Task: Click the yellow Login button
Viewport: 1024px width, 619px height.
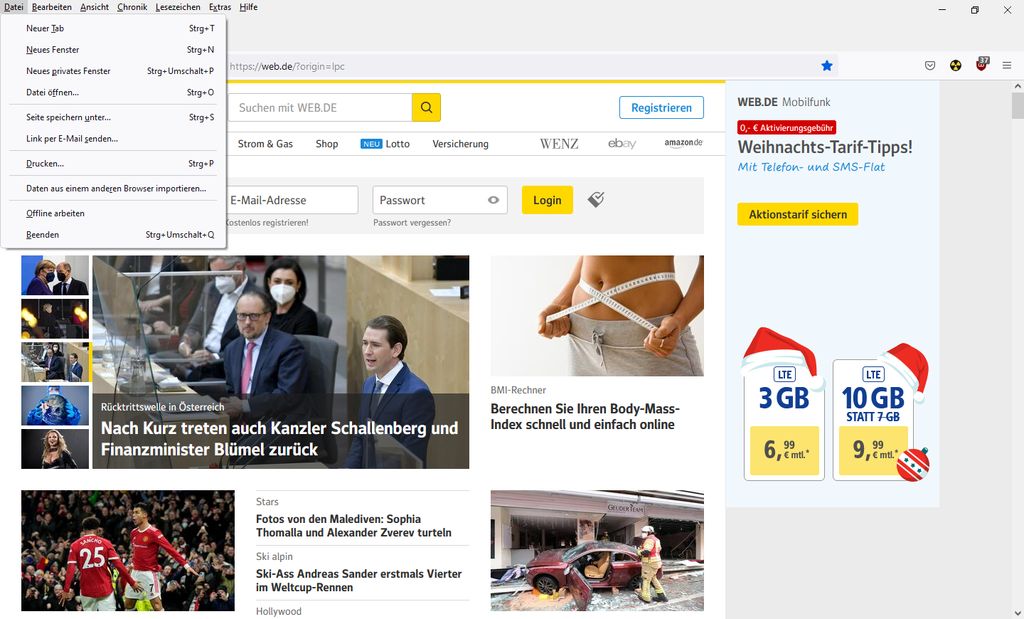Action: (547, 200)
